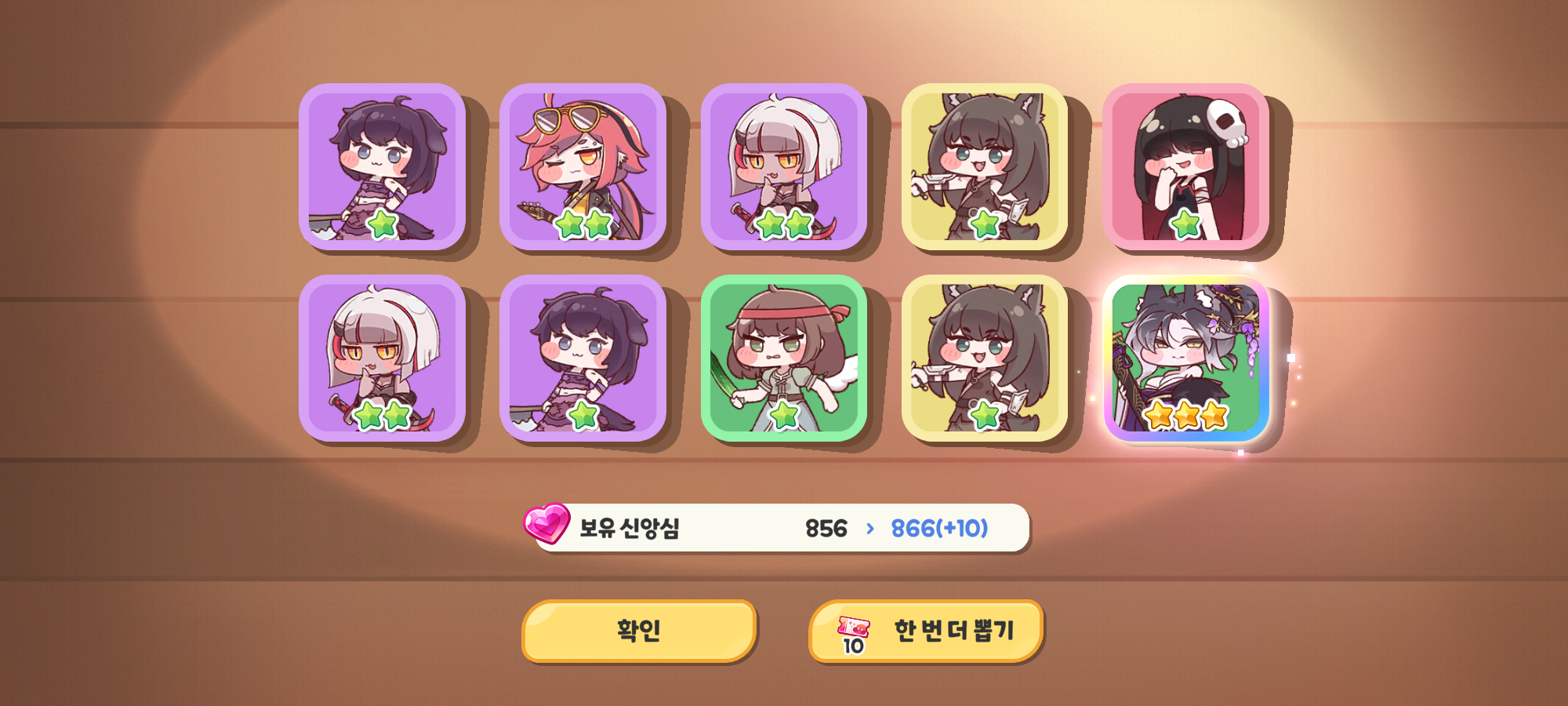Click the 보유 신앙심 faith points bar
1568x706 pixels.
click(781, 528)
